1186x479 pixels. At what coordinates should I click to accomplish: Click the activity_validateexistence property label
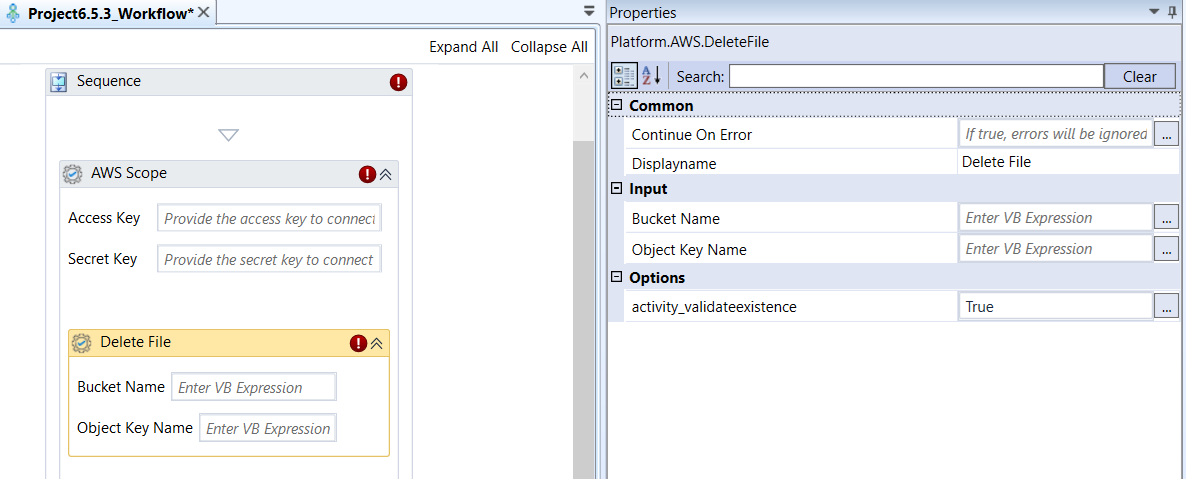coord(713,307)
